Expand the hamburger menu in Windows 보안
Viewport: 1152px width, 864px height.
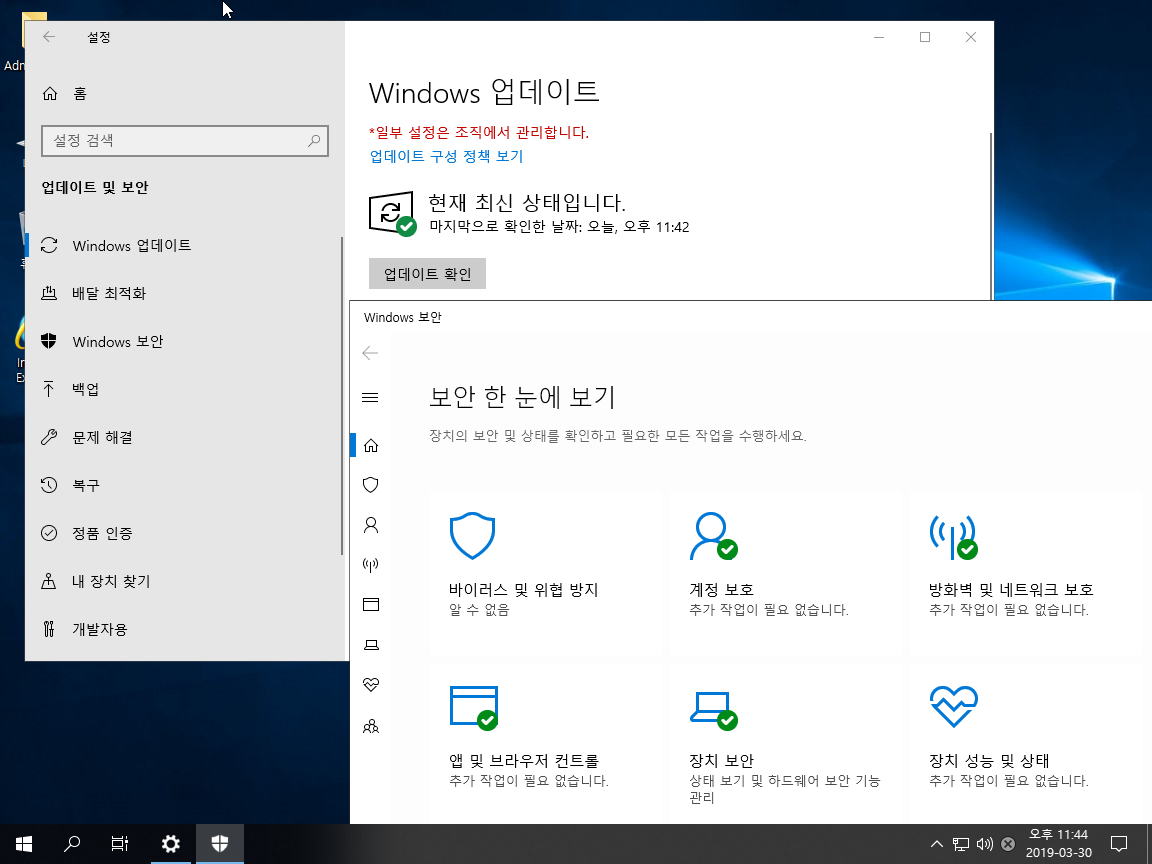tap(370, 397)
